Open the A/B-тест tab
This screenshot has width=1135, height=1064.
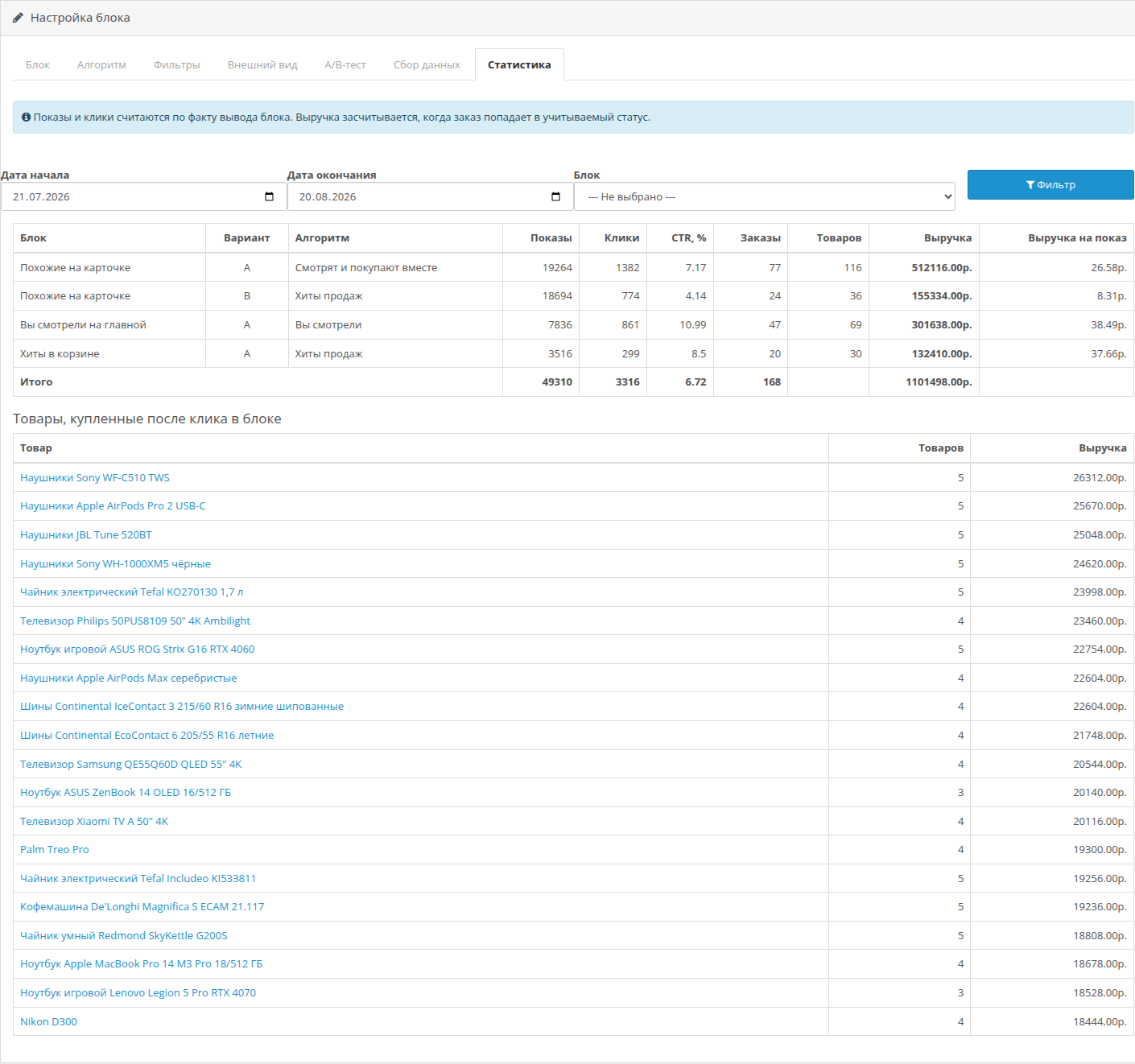pos(345,65)
